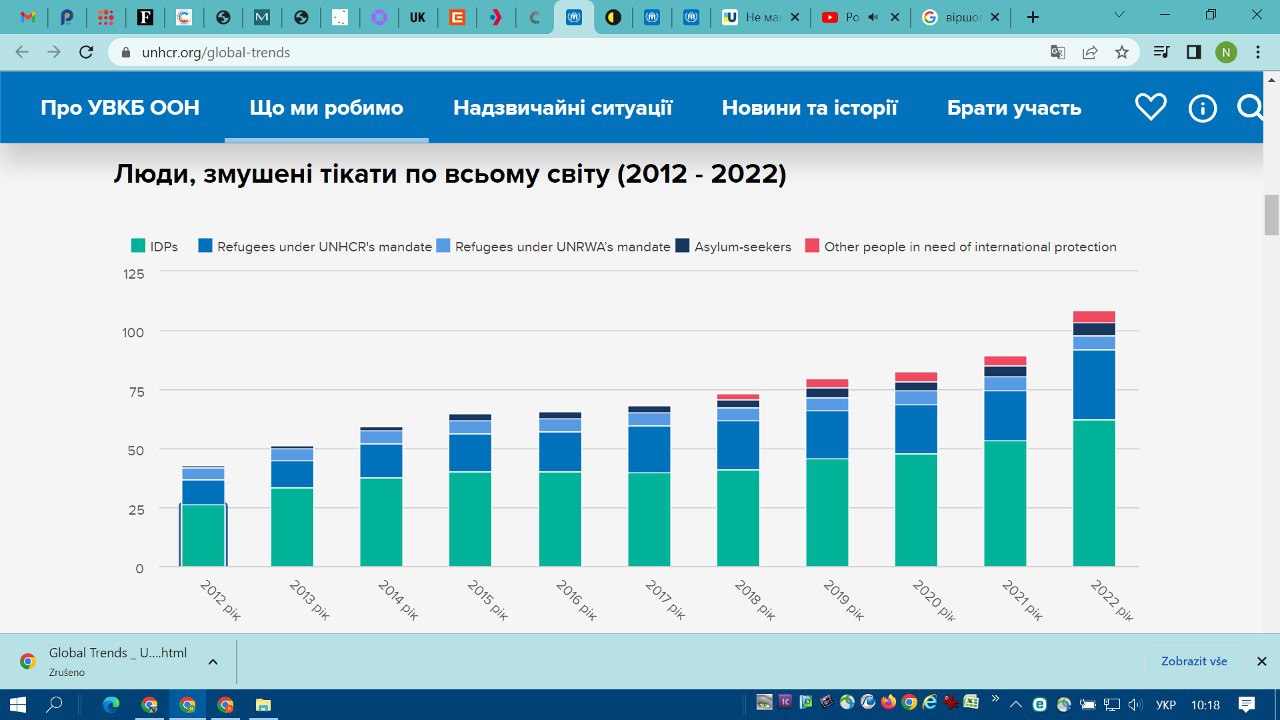Open 'Брати участь' navigation link

[x=1014, y=108]
